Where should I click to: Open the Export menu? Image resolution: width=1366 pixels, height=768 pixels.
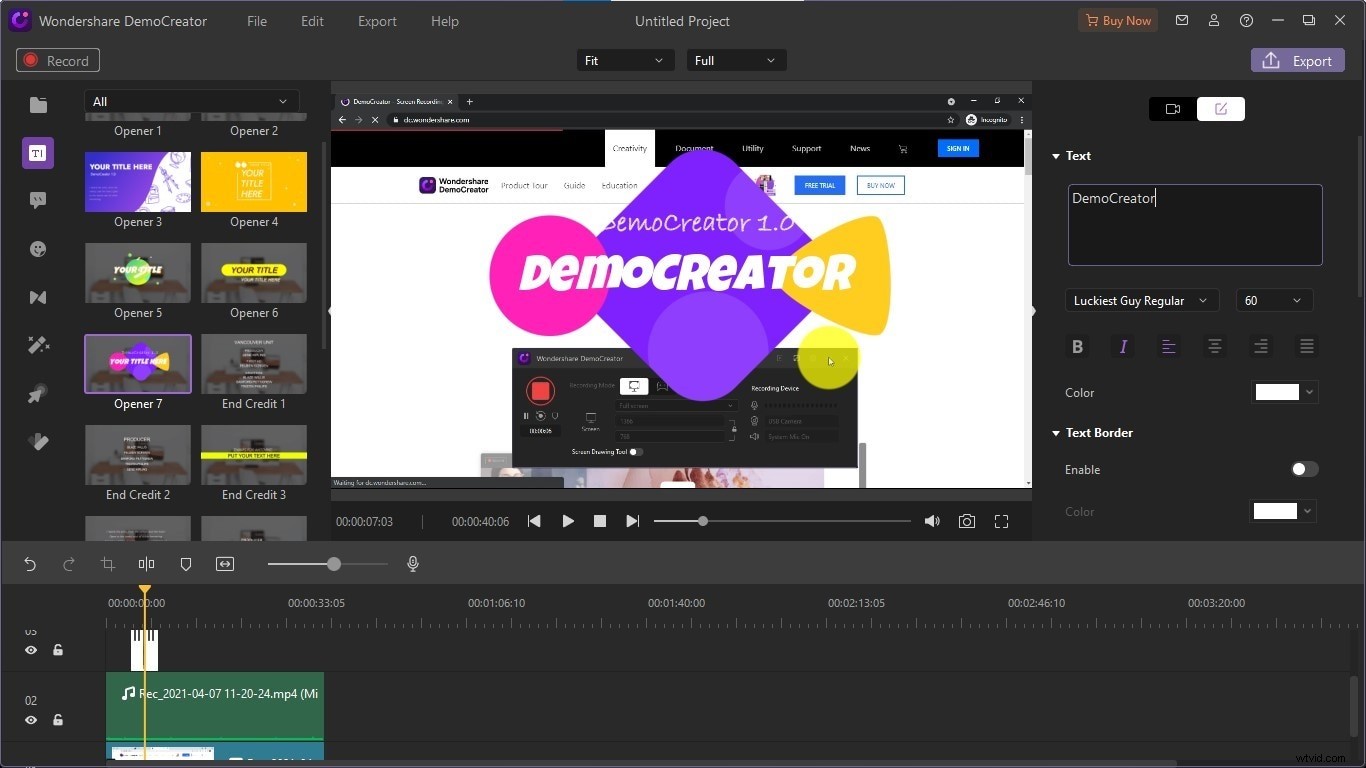377,21
